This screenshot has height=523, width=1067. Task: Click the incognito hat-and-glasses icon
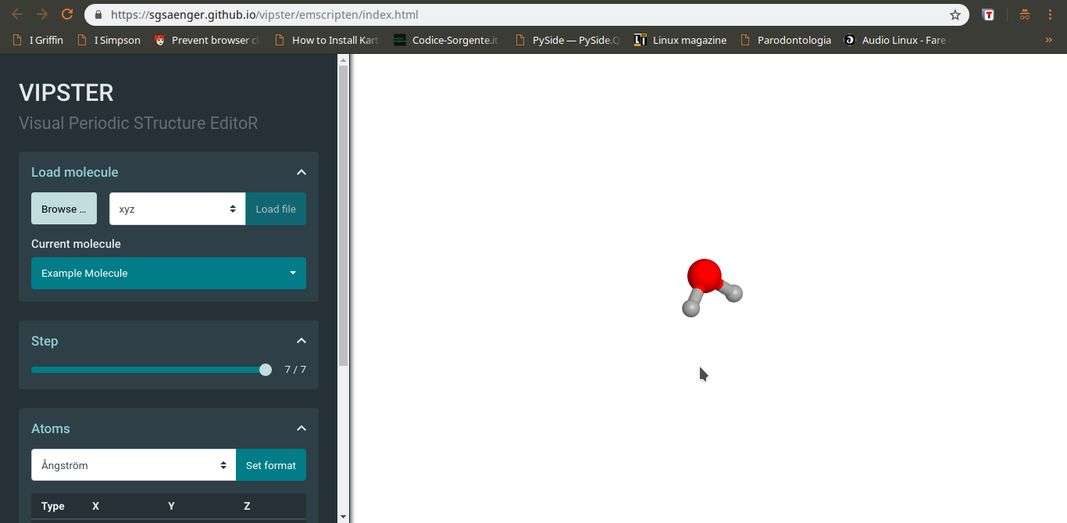click(1024, 14)
